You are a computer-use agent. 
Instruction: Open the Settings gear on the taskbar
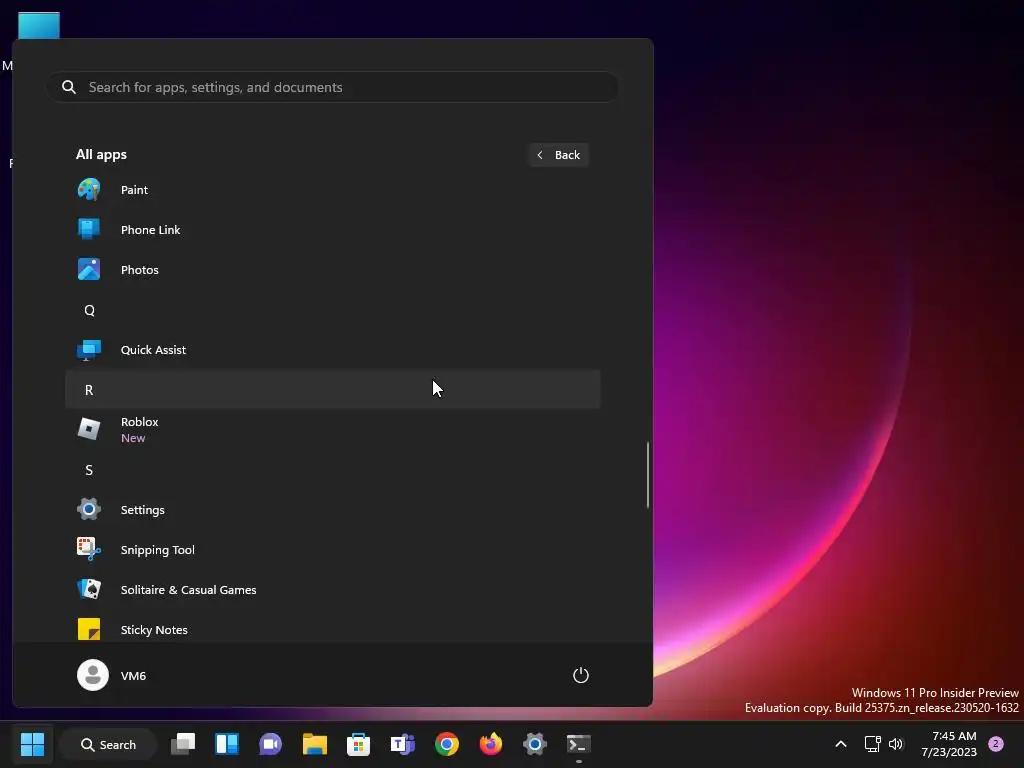pos(534,744)
